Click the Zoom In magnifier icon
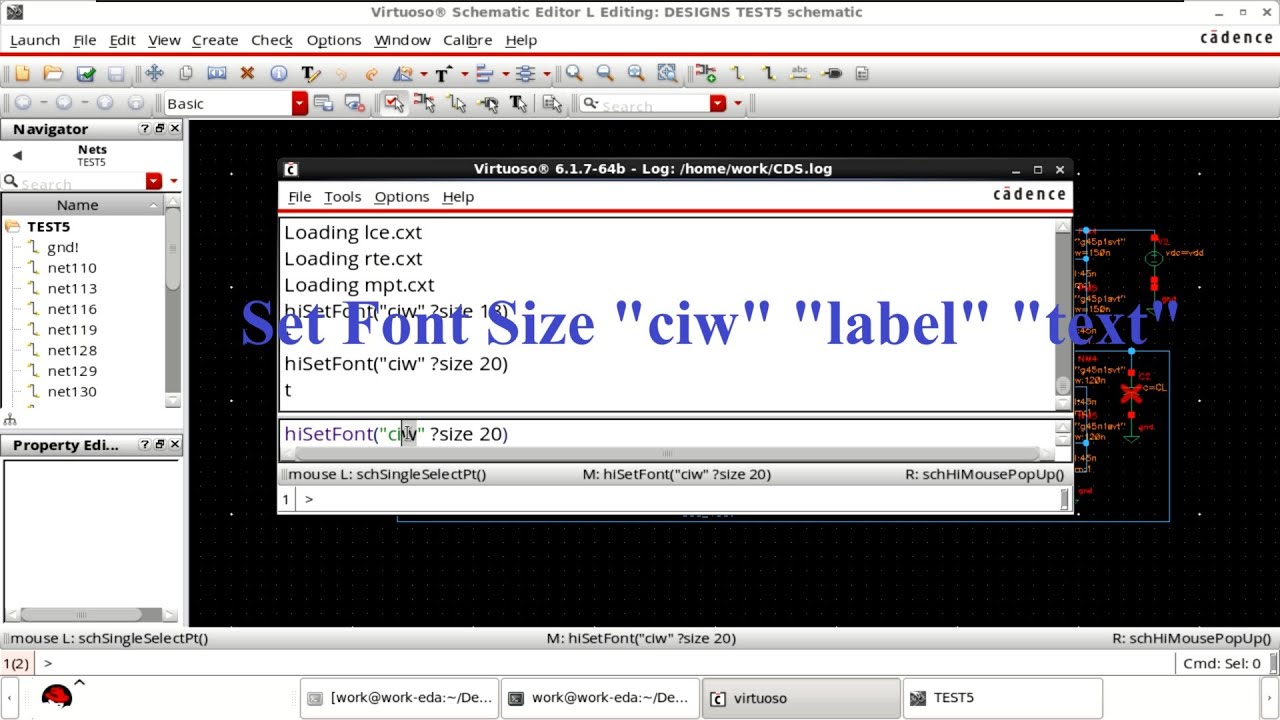1280x720 pixels. coord(574,73)
